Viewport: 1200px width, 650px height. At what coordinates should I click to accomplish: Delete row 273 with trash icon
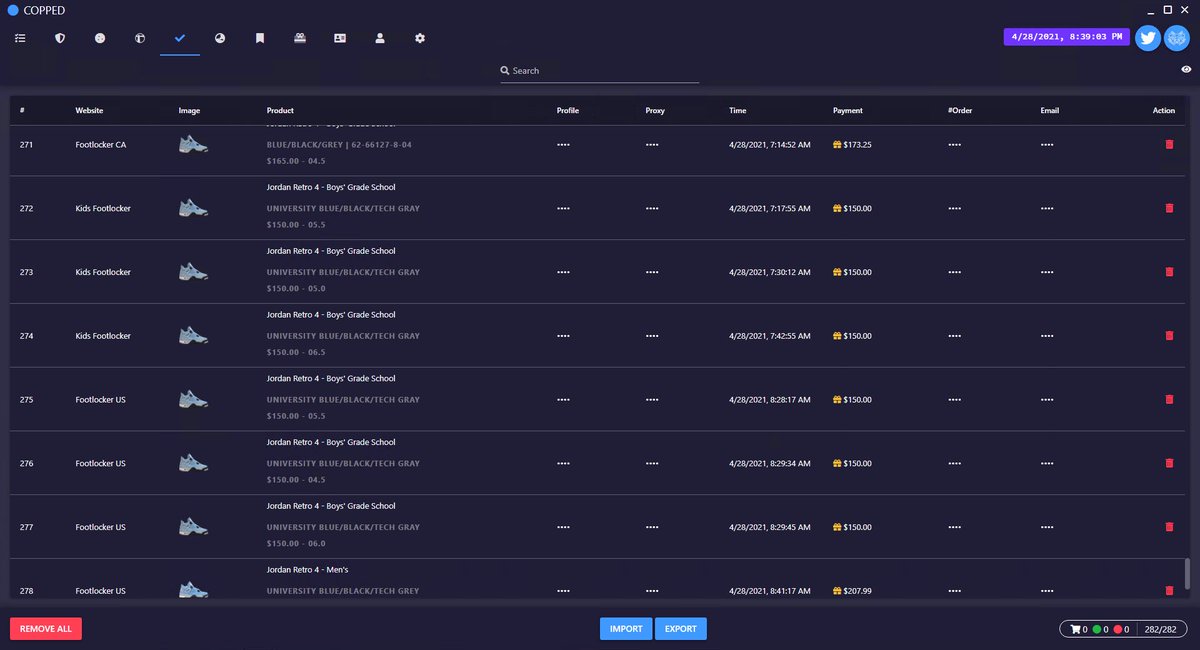[x=1169, y=272]
